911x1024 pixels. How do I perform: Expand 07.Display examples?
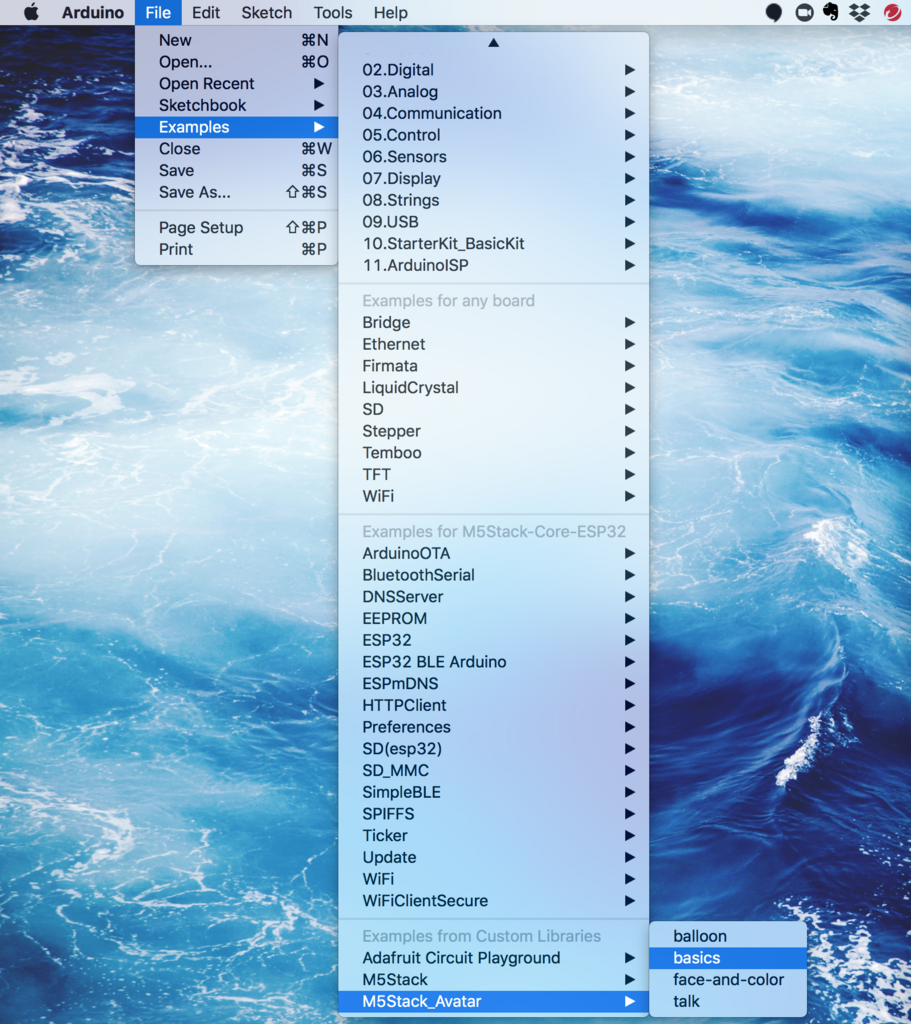tap(494, 178)
